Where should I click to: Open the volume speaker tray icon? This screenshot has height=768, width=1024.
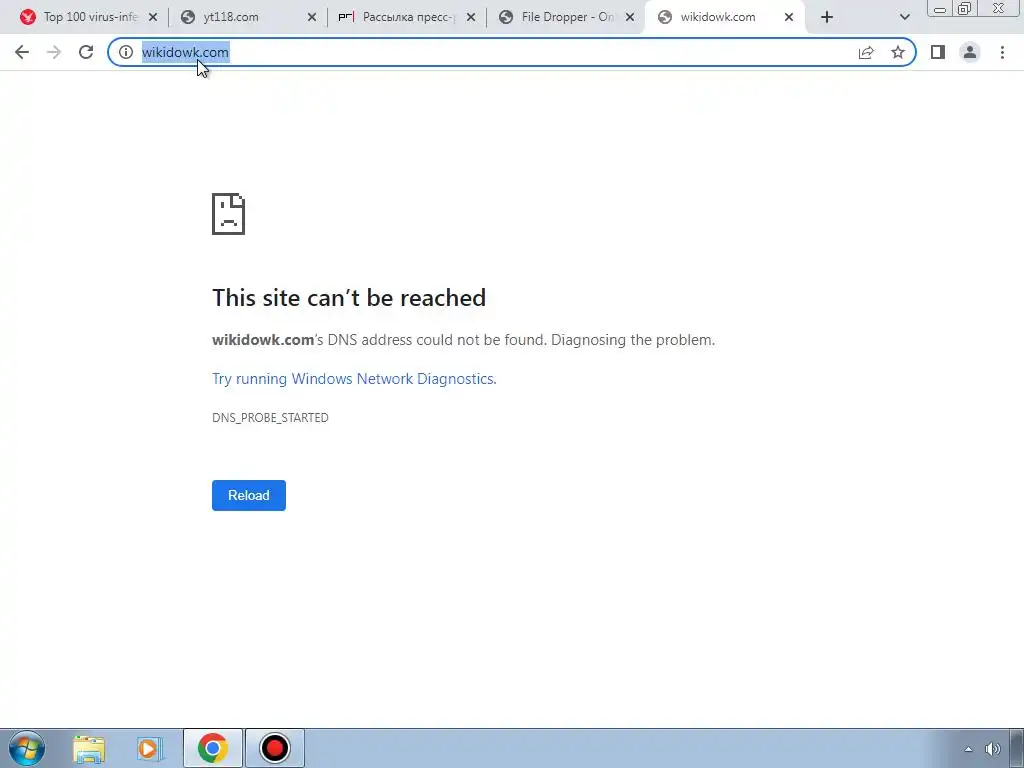(993, 749)
